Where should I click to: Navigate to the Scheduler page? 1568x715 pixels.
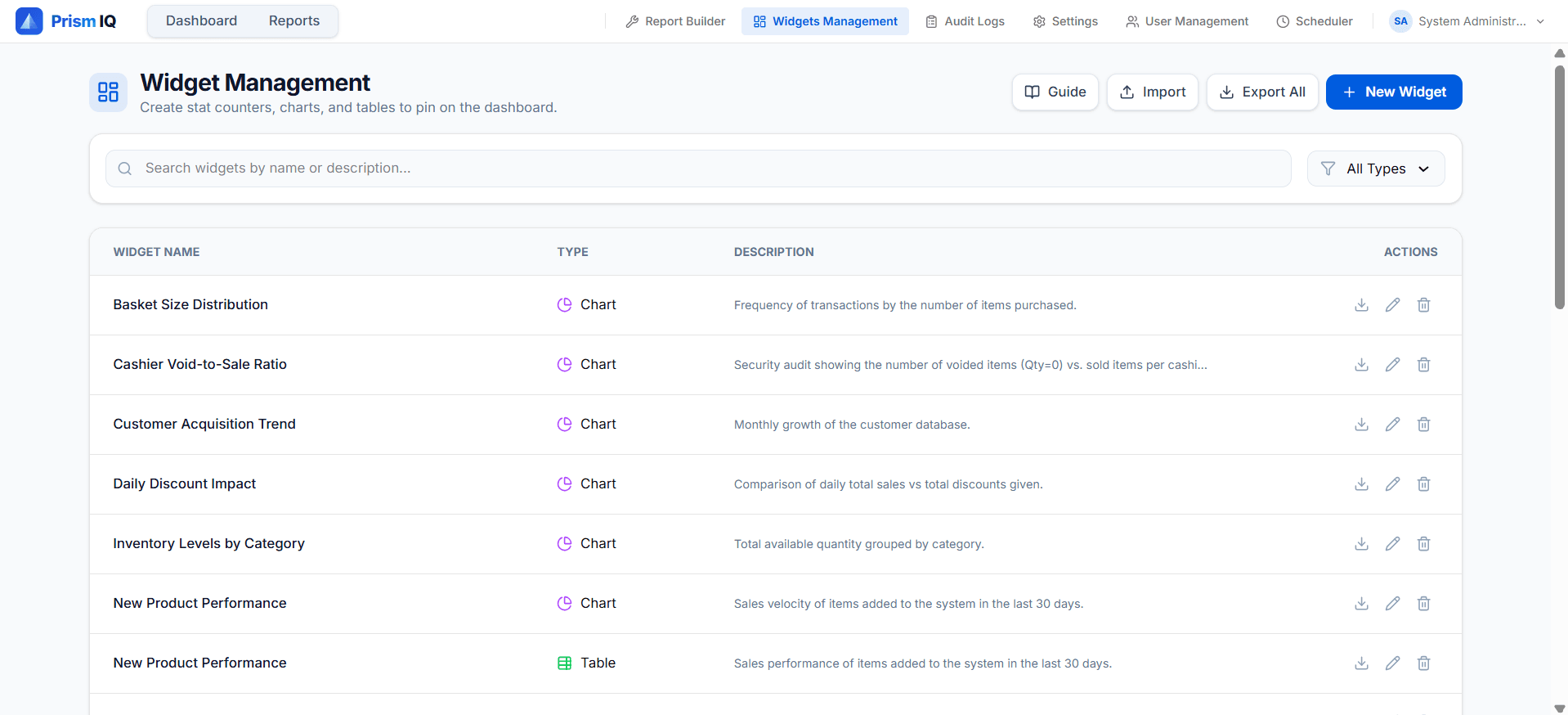click(x=1314, y=21)
